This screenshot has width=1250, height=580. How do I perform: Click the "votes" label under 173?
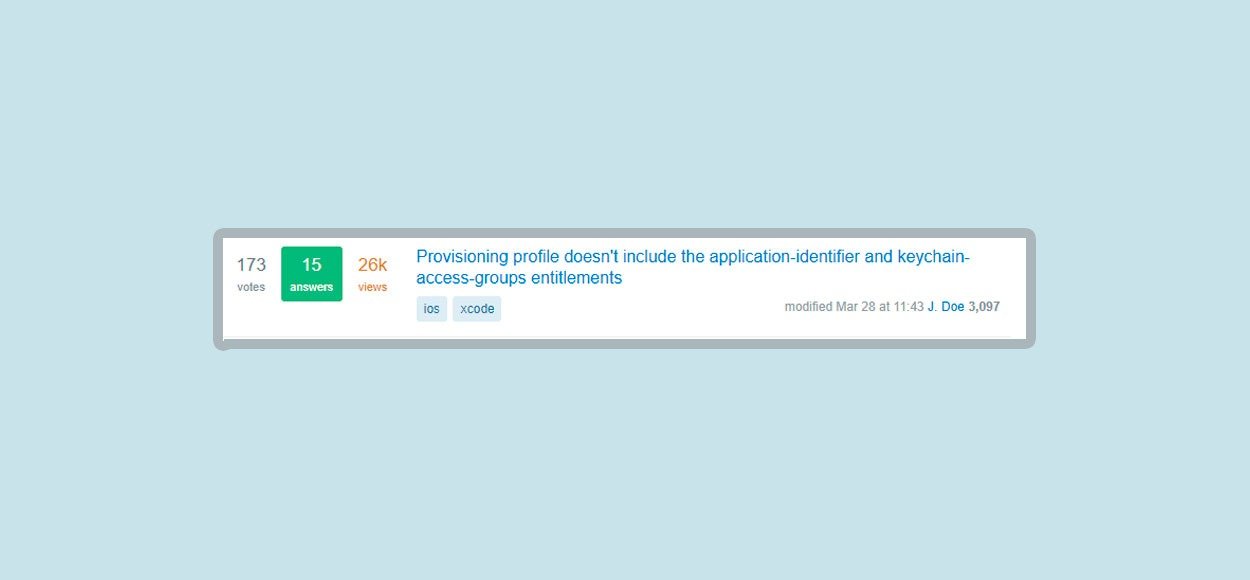(251, 287)
